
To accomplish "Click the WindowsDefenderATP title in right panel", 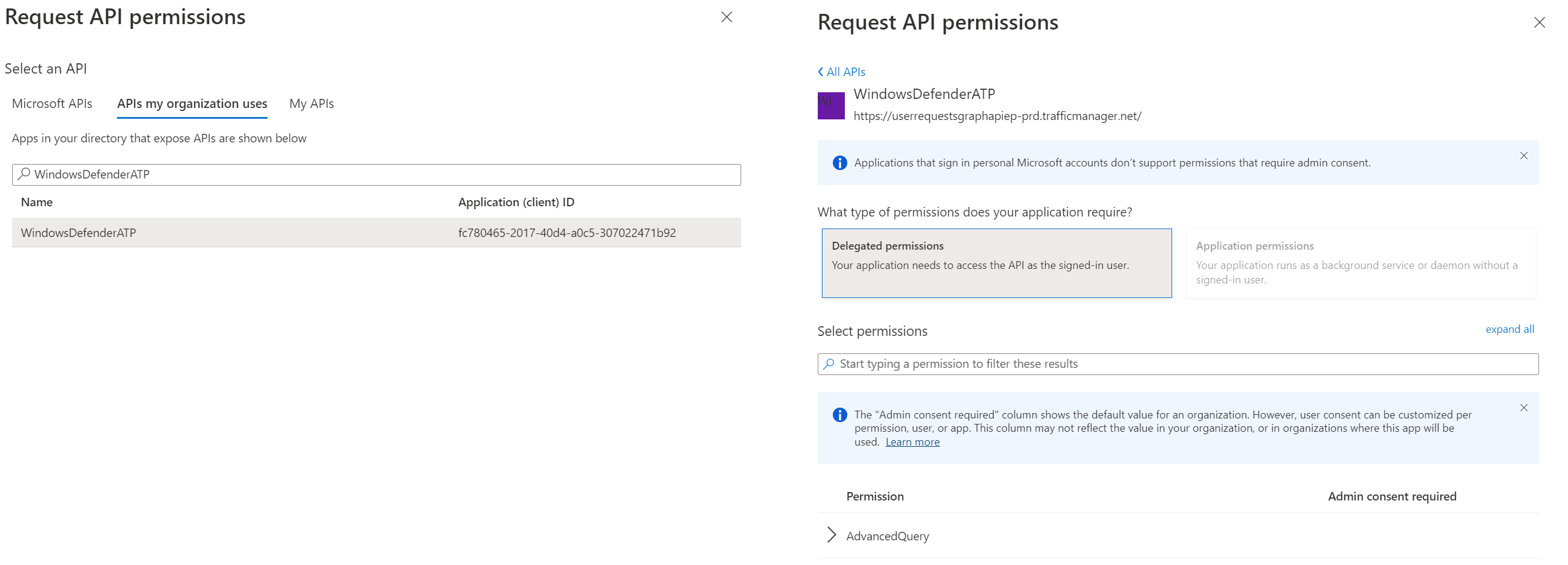I will tap(924, 93).
